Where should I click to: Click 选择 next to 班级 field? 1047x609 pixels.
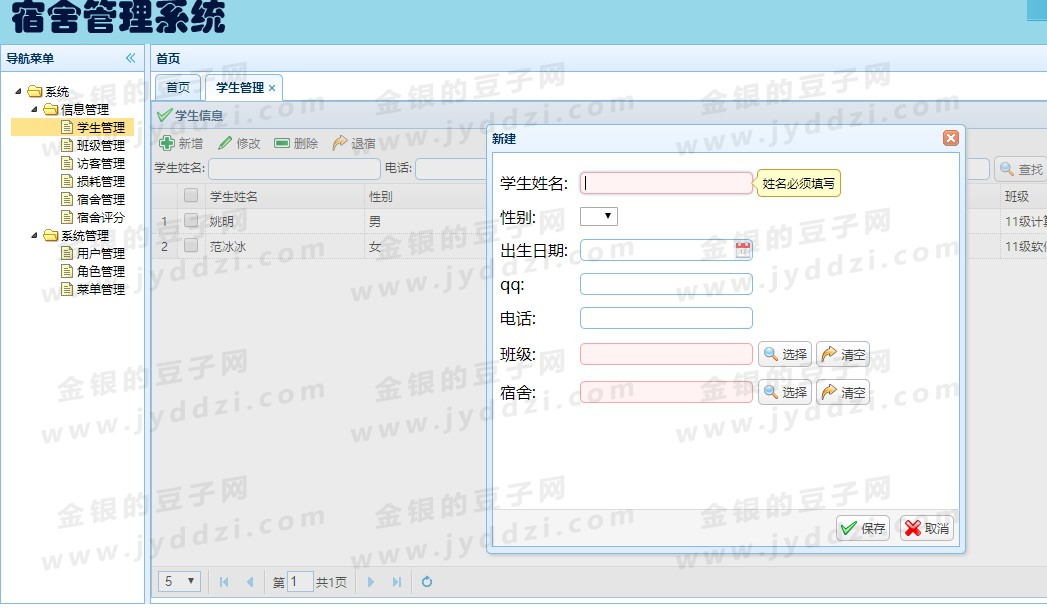tap(785, 354)
